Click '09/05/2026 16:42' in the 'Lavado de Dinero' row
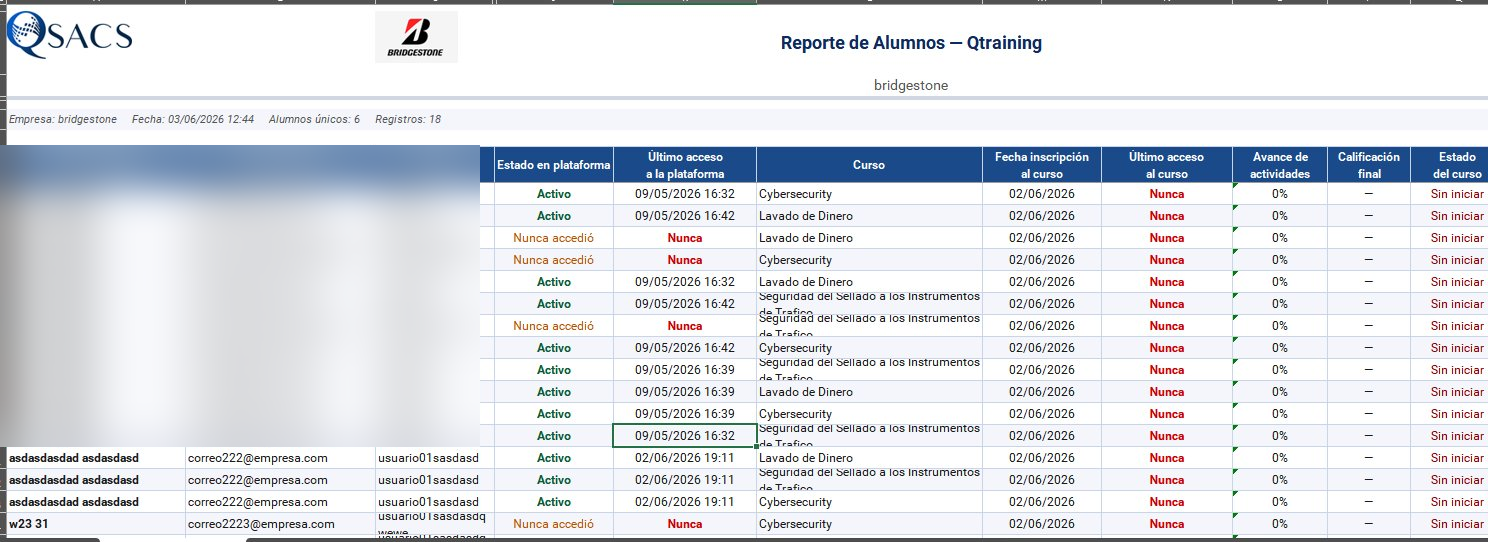This screenshot has width=1488, height=542. (685, 216)
